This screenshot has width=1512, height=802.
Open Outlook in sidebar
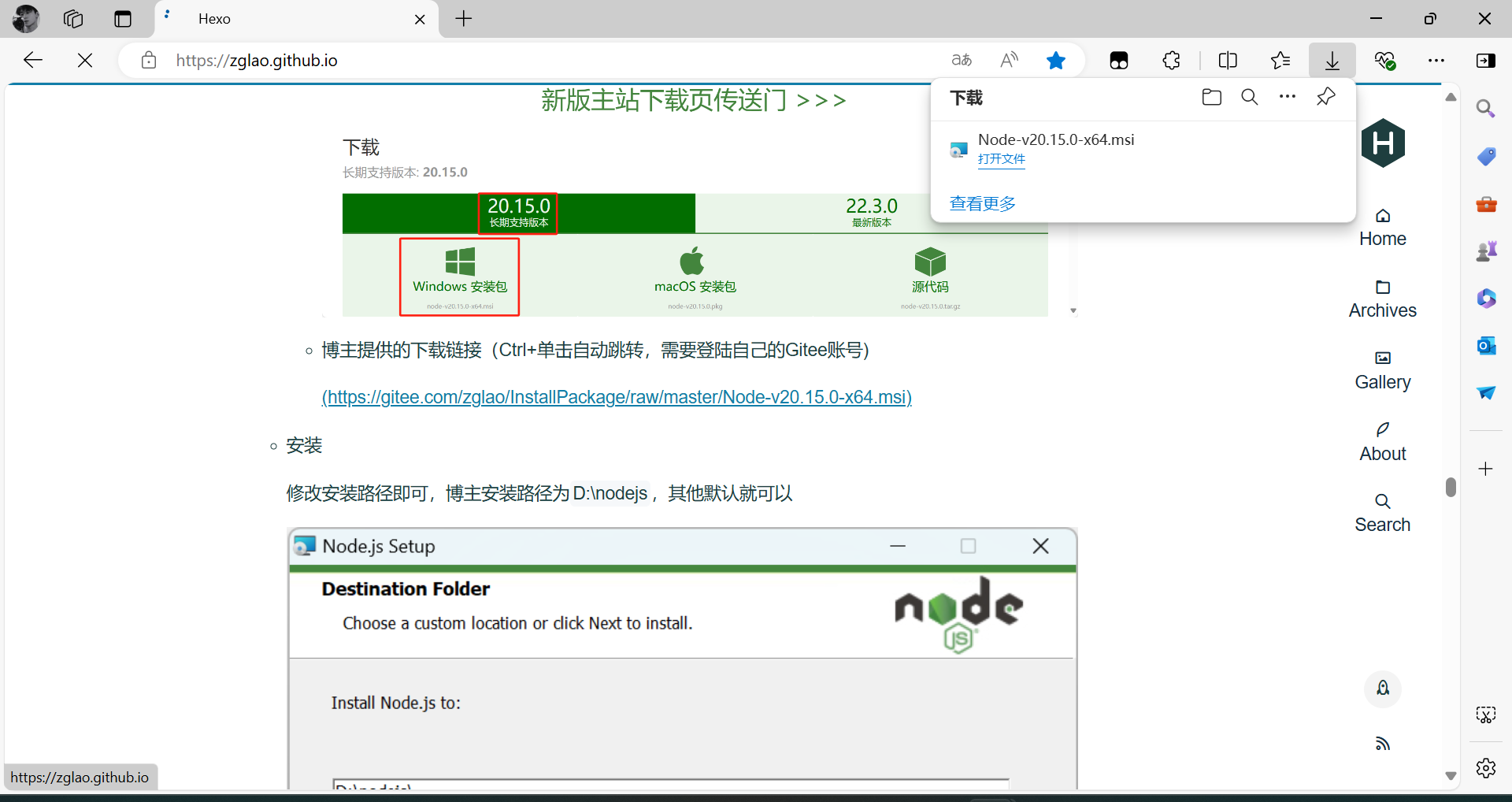point(1486,346)
